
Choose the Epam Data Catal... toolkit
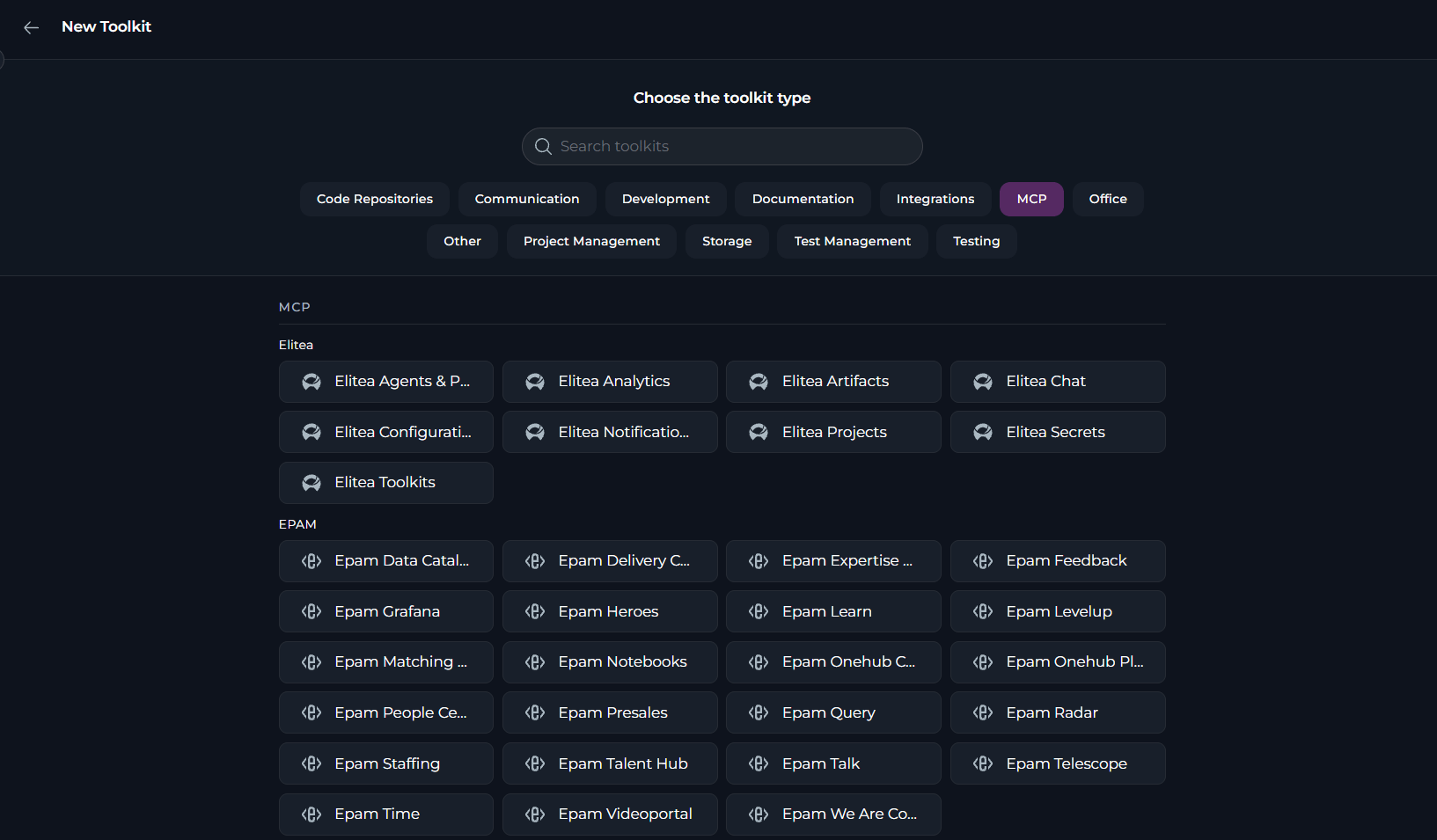coord(386,561)
